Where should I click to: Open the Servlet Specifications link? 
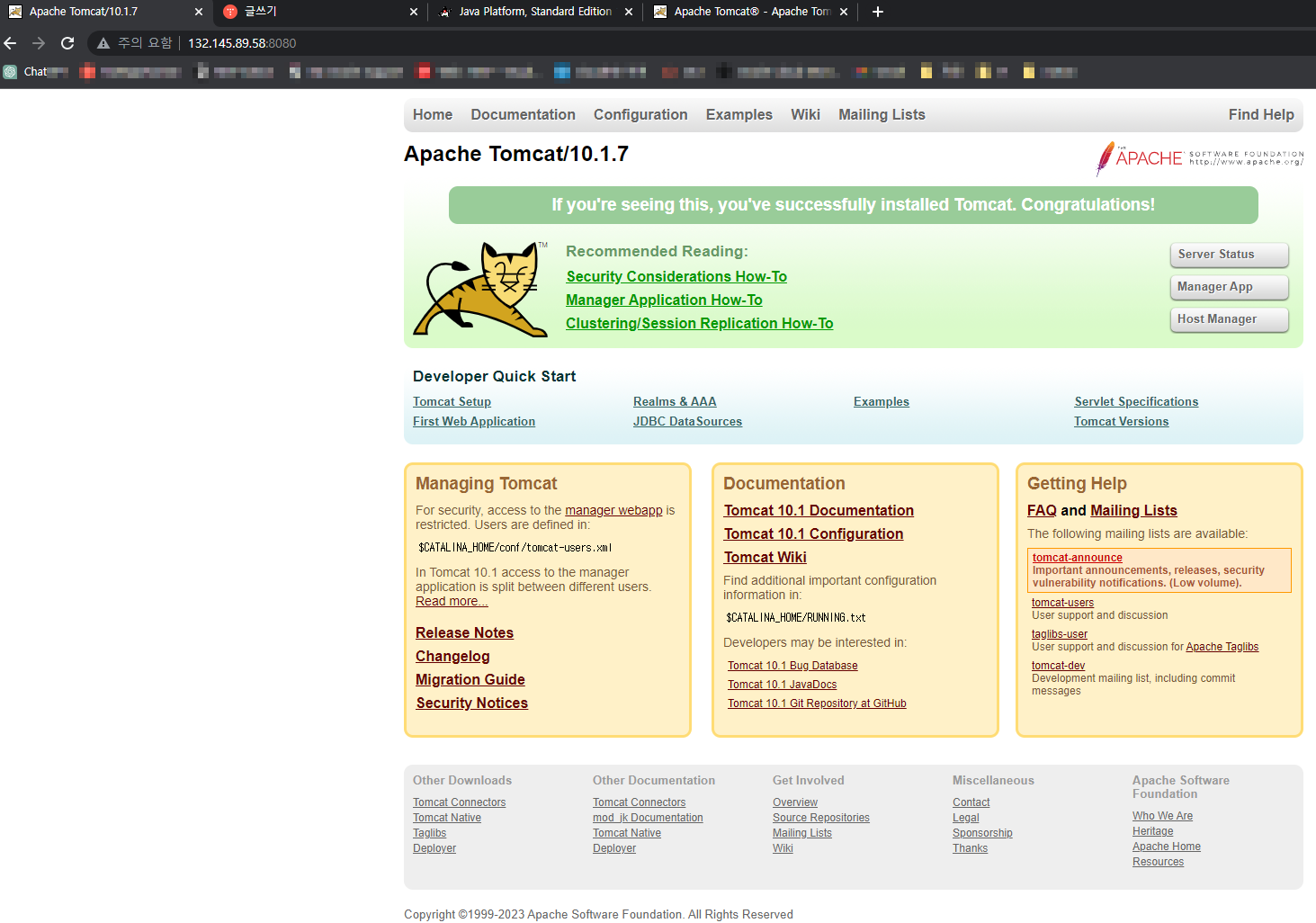point(1136,402)
